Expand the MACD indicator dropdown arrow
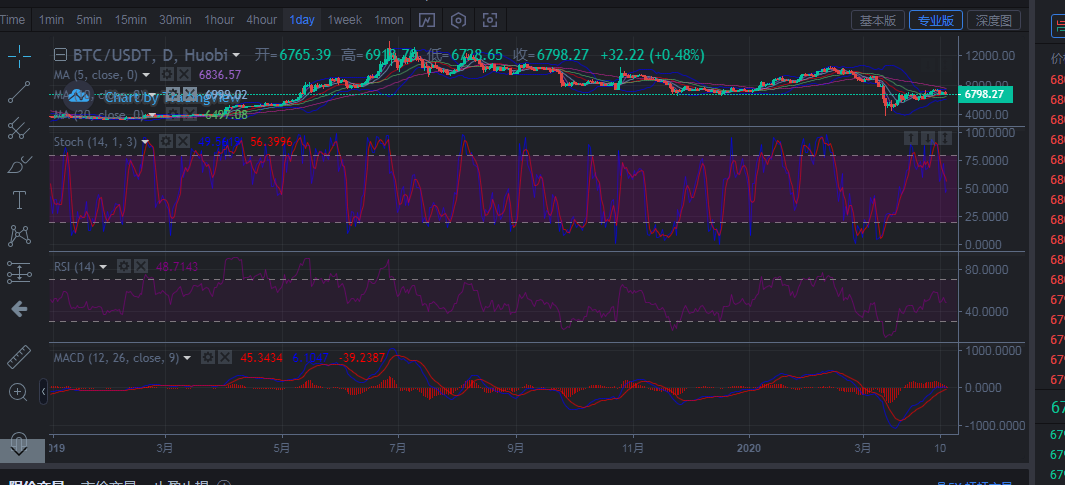Screen dimensions: 1065x485 coord(188,357)
